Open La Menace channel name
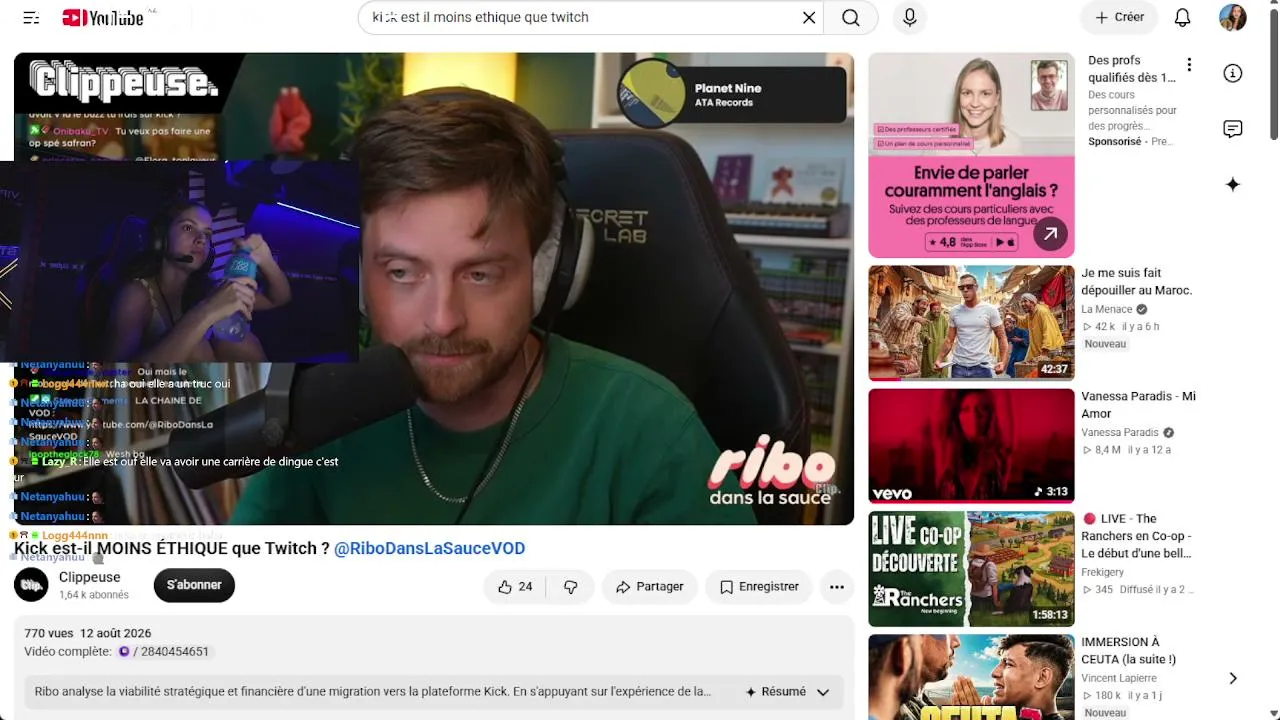This screenshot has height=720, width=1280. (1107, 309)
